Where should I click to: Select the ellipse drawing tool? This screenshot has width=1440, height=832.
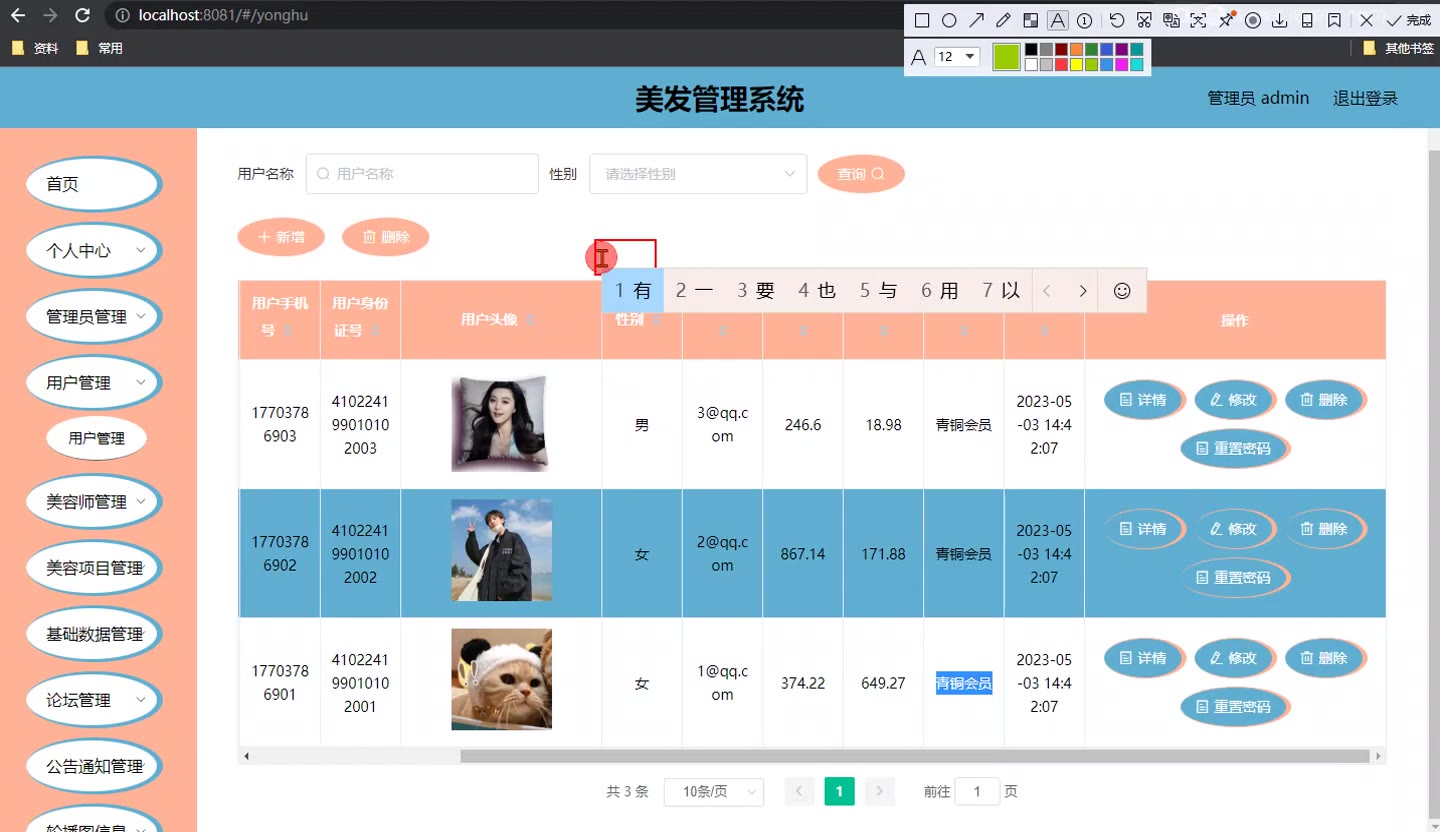click(x=949, y=20)
